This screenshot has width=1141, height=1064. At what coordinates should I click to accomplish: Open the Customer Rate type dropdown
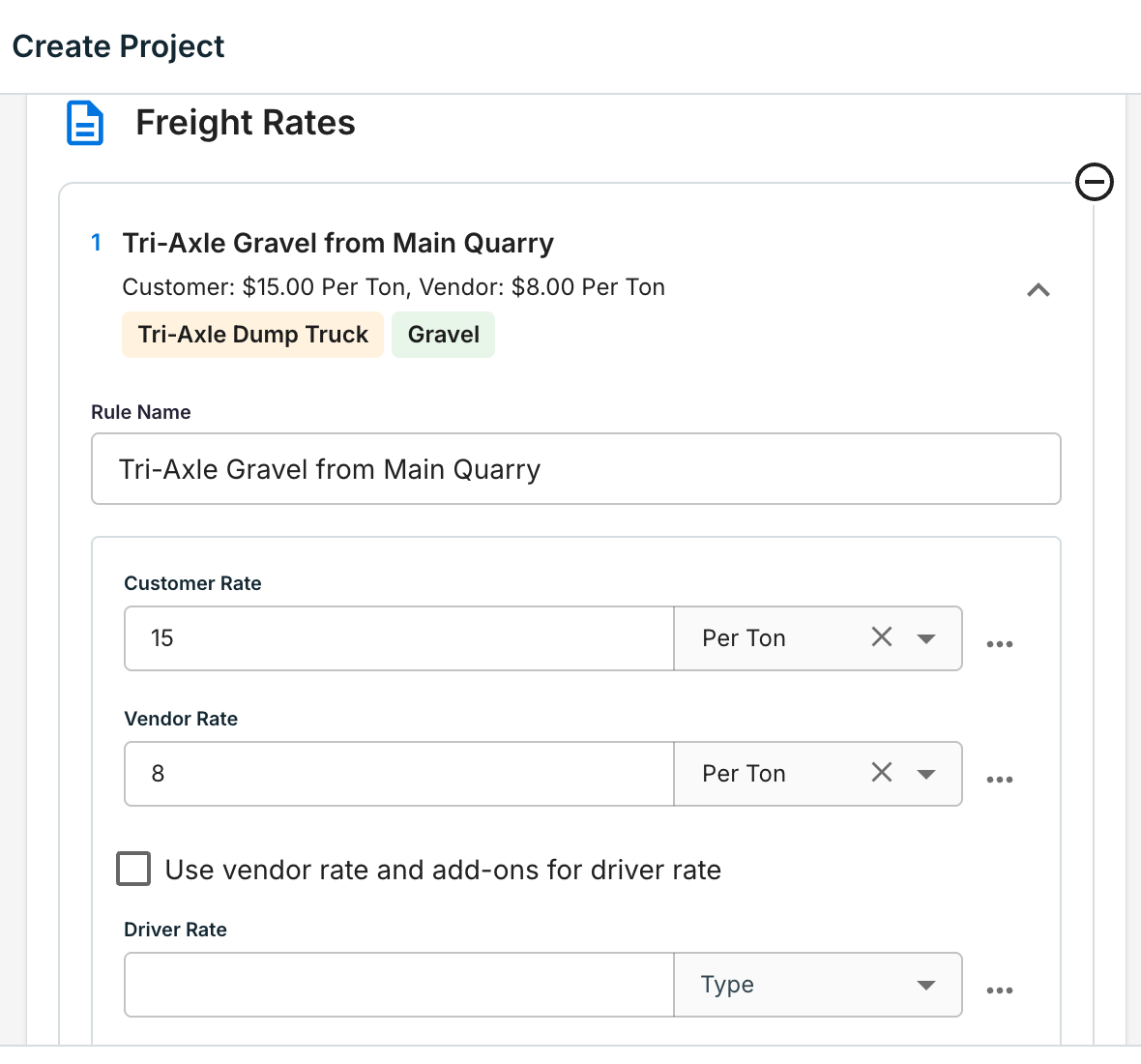[925, 638]
